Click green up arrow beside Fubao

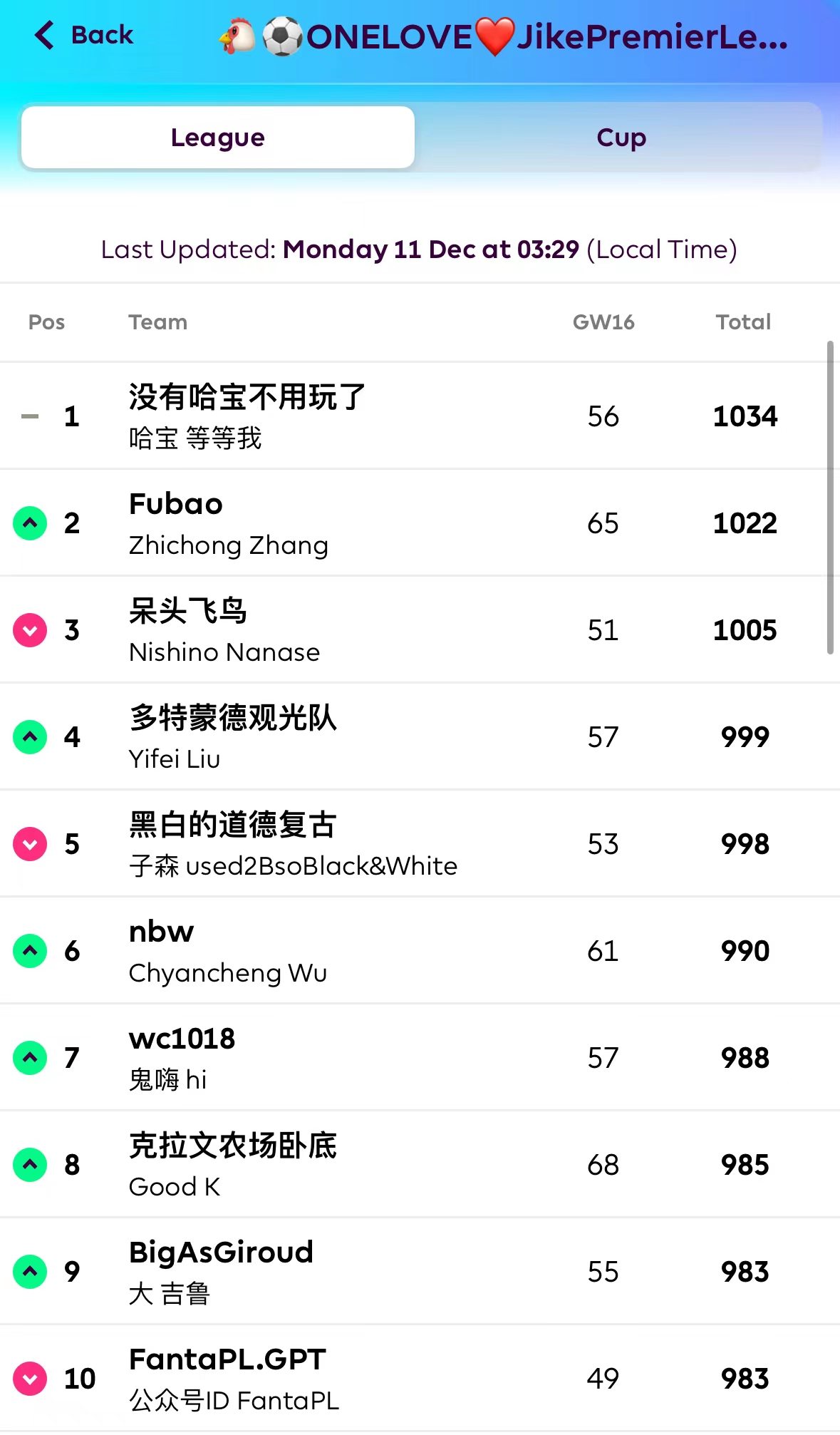(x=30, y=523)
